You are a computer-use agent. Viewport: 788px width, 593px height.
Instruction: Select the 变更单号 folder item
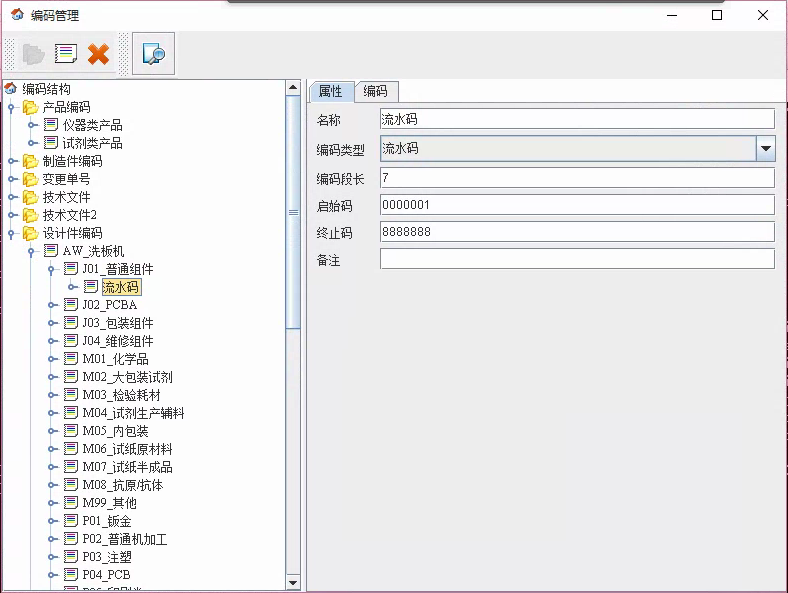66,179
